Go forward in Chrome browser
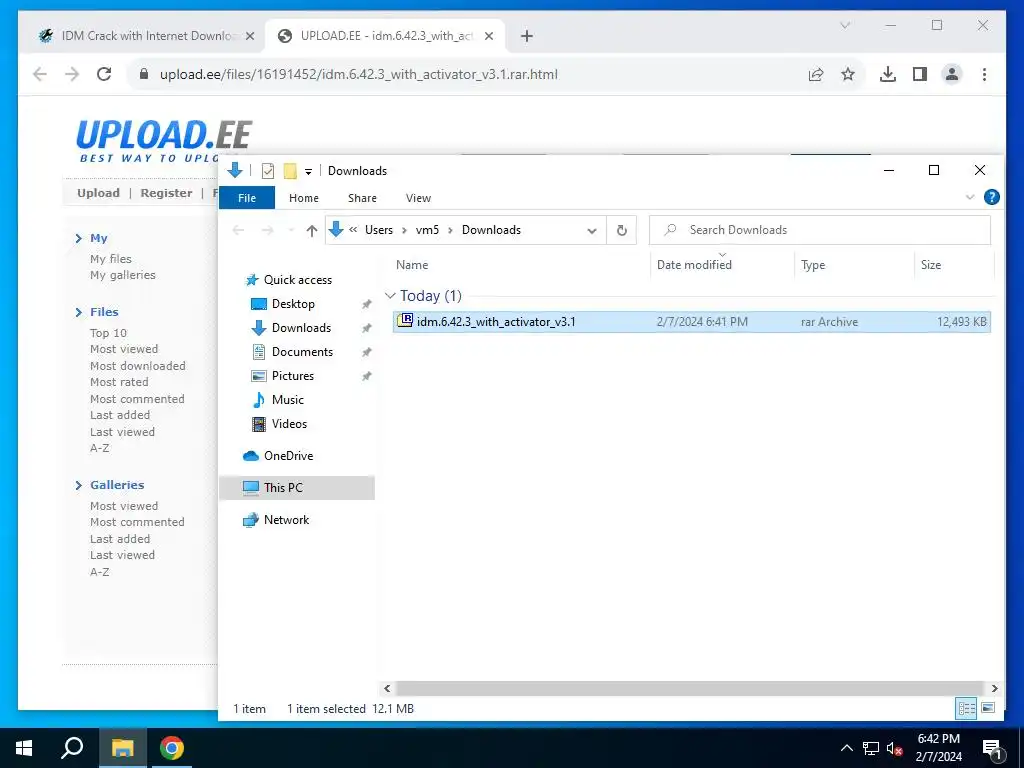The height and width of the screenshot is (768, 1024). [x=72, y=74]
